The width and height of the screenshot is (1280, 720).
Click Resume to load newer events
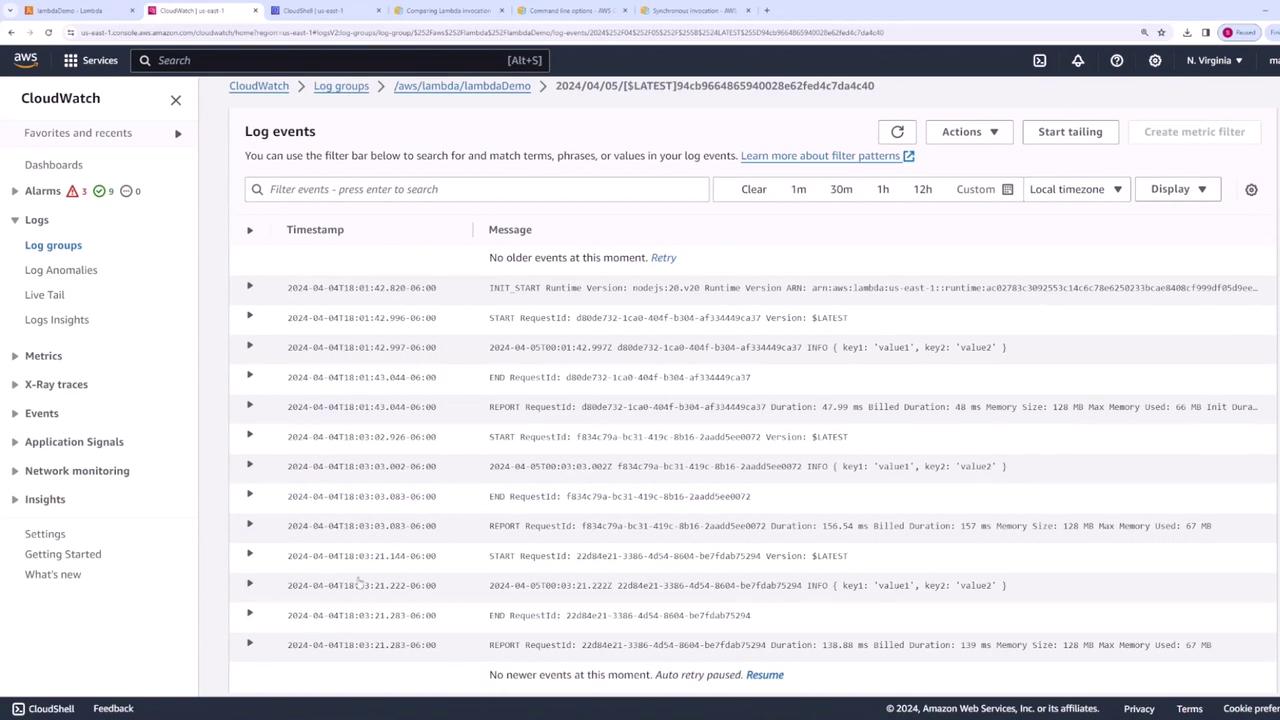[765, 675]
